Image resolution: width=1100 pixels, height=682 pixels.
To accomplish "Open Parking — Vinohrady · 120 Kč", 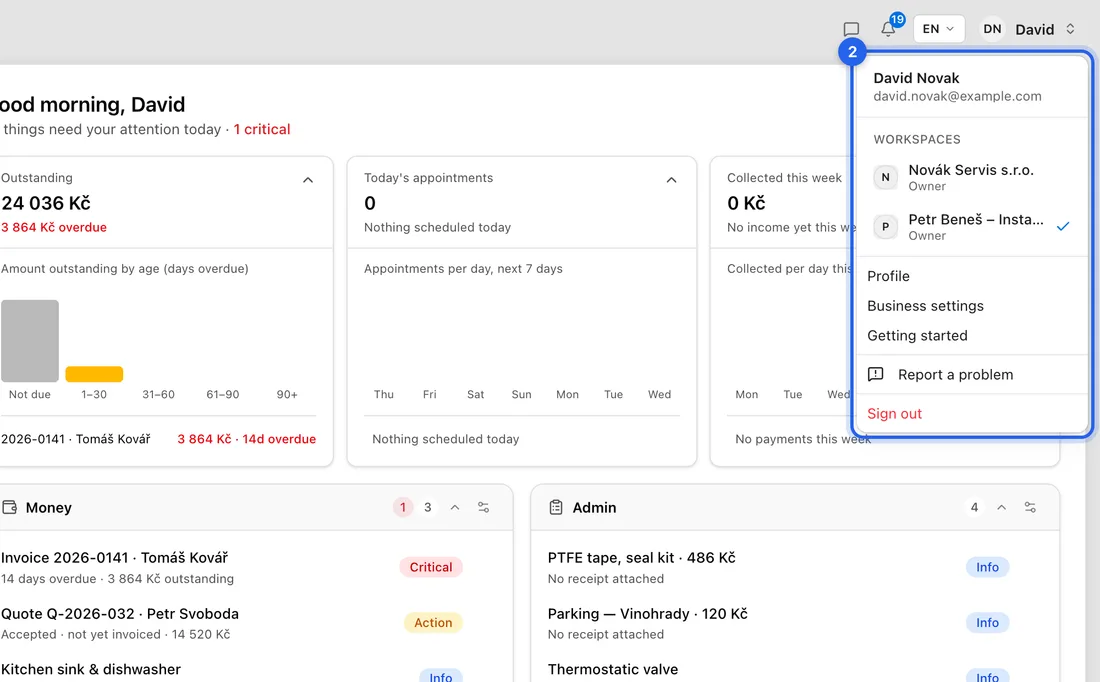I will pyautogui.click(x=648, y=614).
